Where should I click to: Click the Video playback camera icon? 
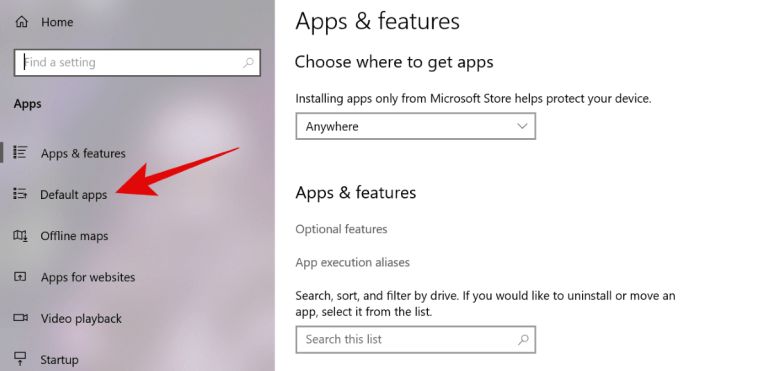tap(21, 318)
